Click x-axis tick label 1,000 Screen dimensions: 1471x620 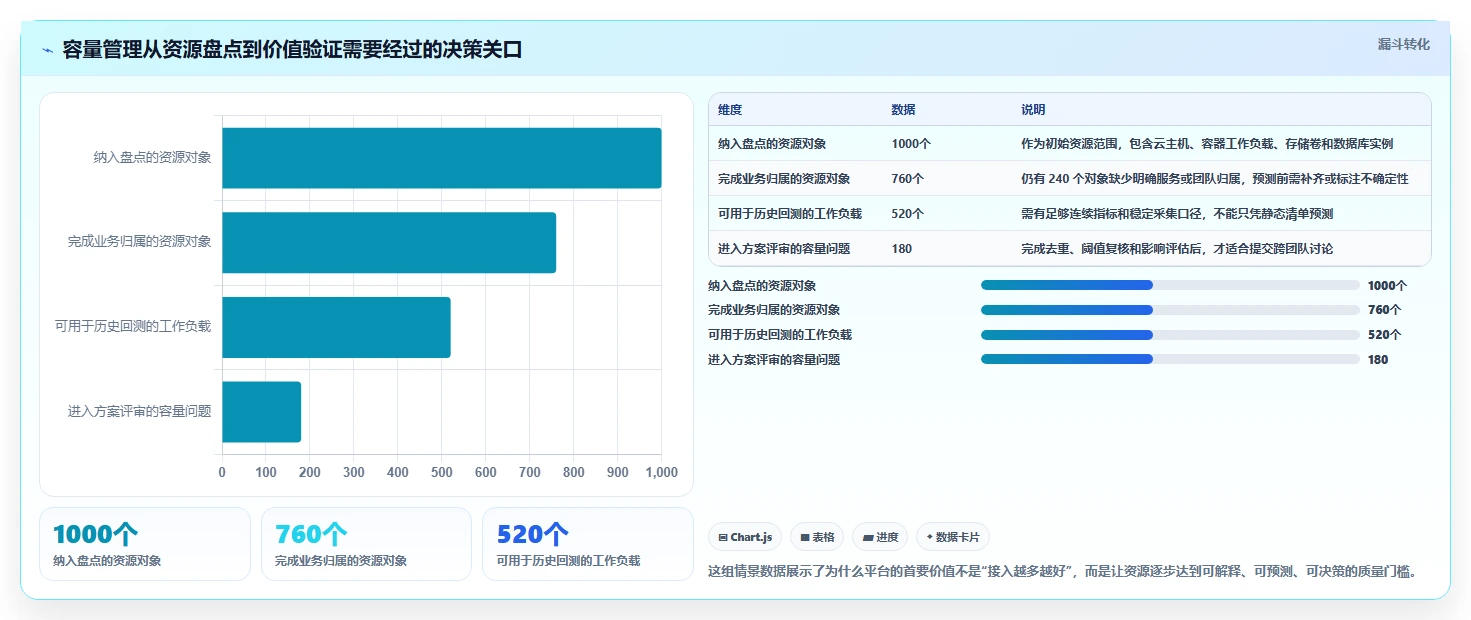(661, 473)
